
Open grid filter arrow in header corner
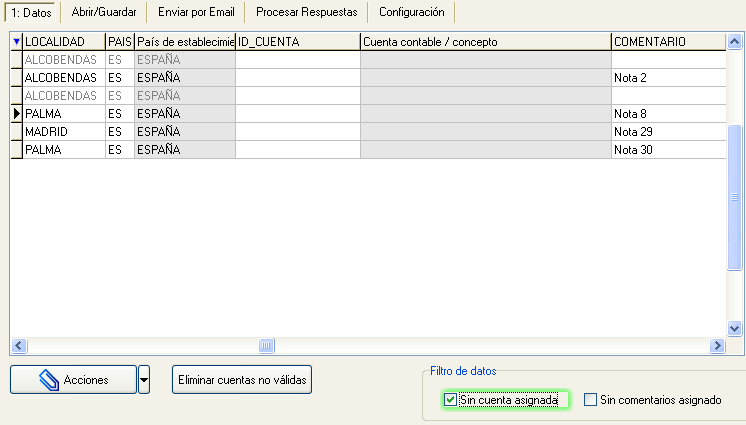click(17, 41)
